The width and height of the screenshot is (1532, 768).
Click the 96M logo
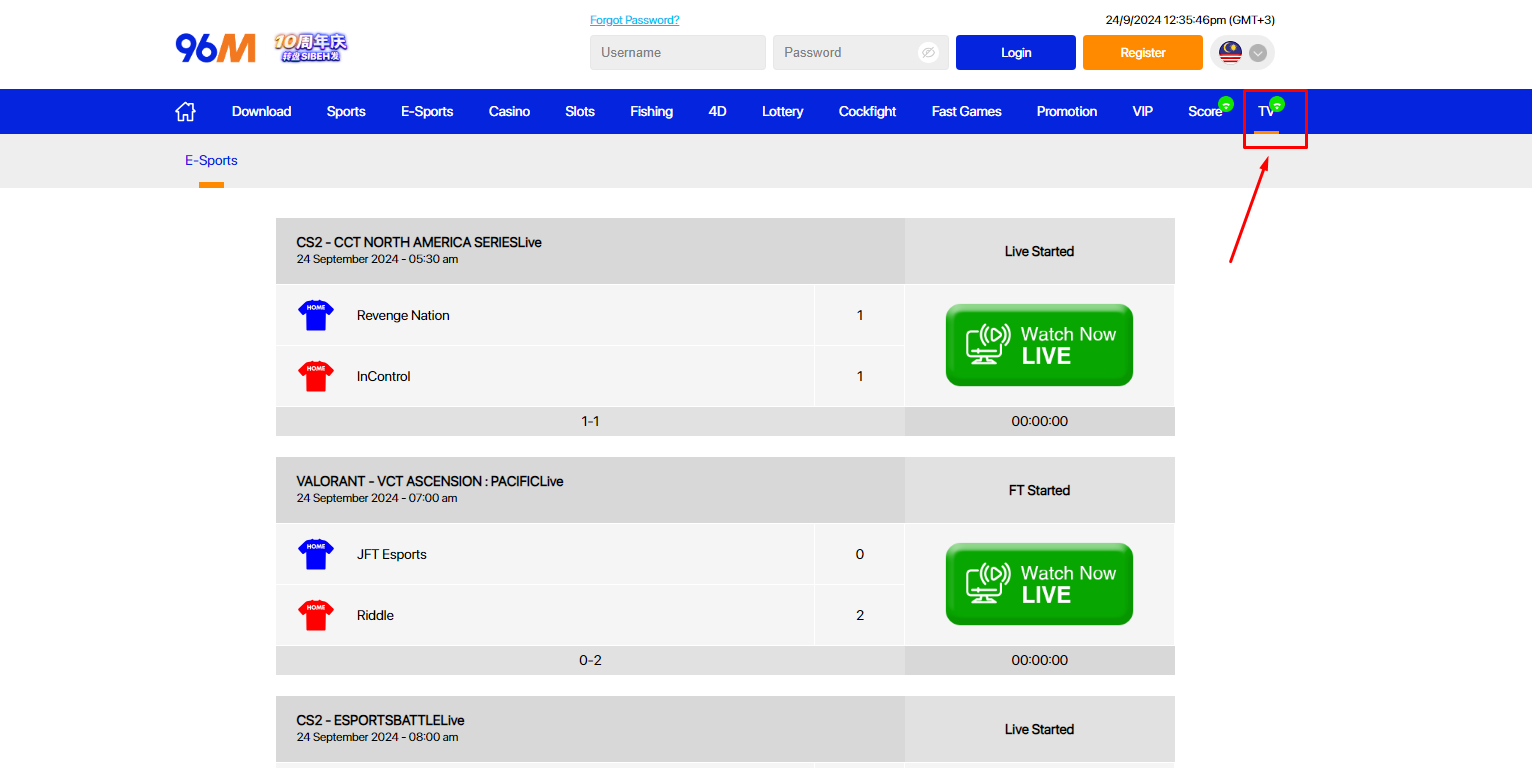pyautogui.click(x=215, y=48)
